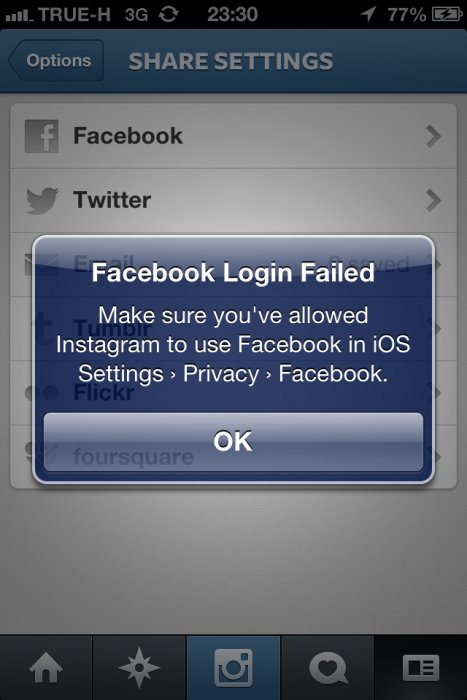This screenshot has width=467, height=700.
Task: Tap the Share Settings header title
Action: [x=231, y=61]
